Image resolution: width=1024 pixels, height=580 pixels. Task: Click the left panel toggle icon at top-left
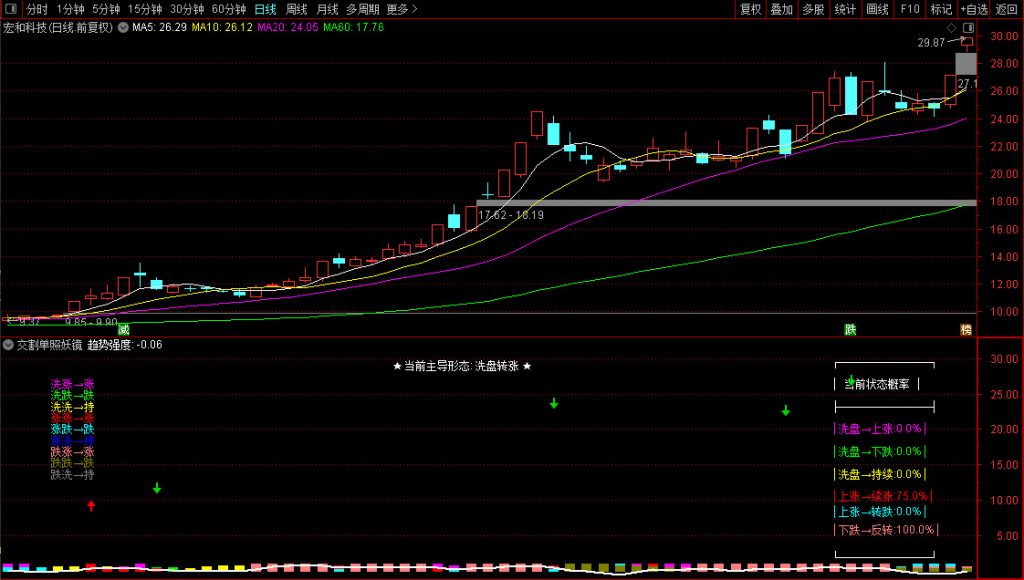tap(9, 9)
